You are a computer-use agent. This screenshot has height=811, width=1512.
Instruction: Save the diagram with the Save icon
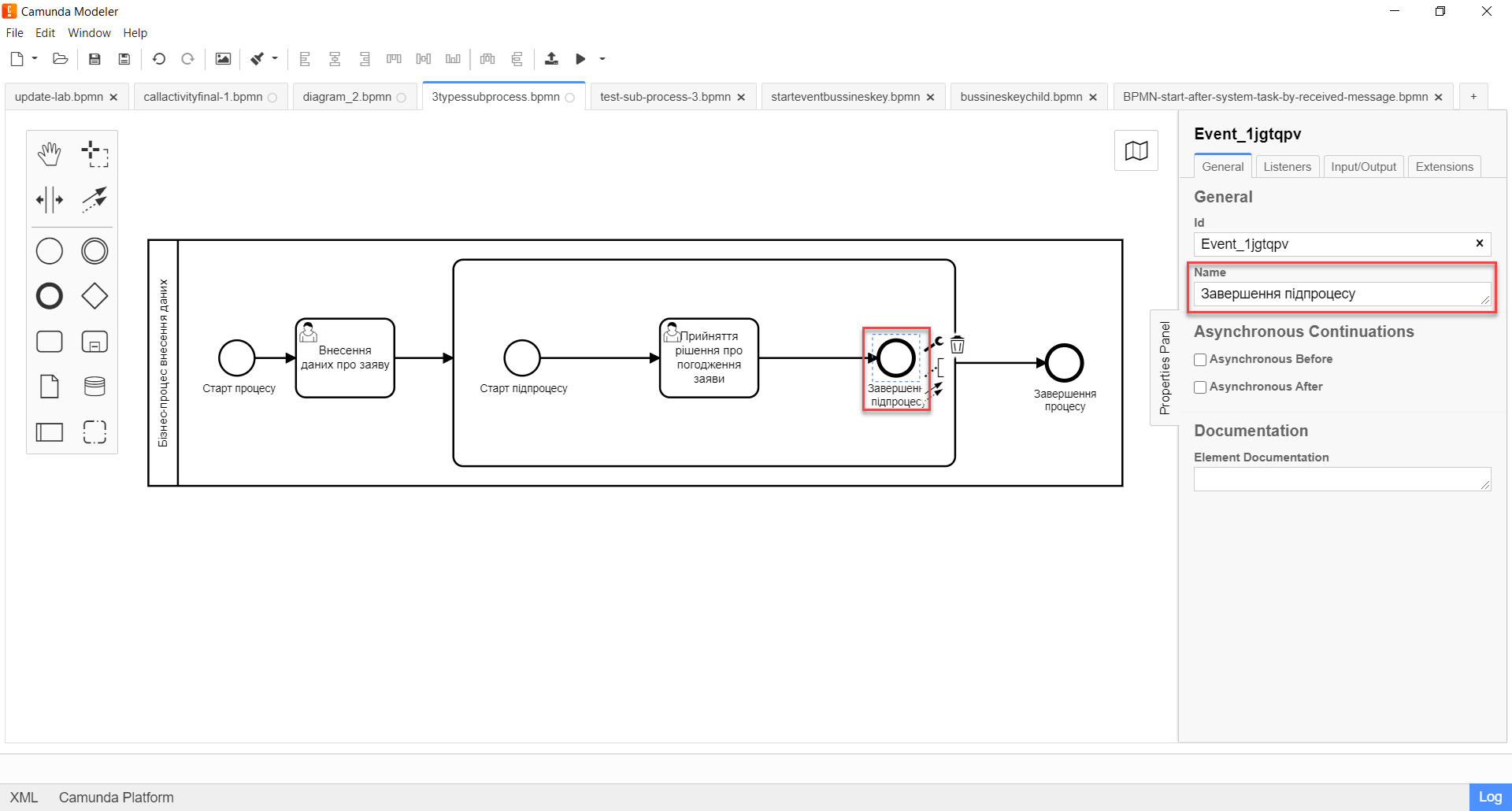pos(94,59)
